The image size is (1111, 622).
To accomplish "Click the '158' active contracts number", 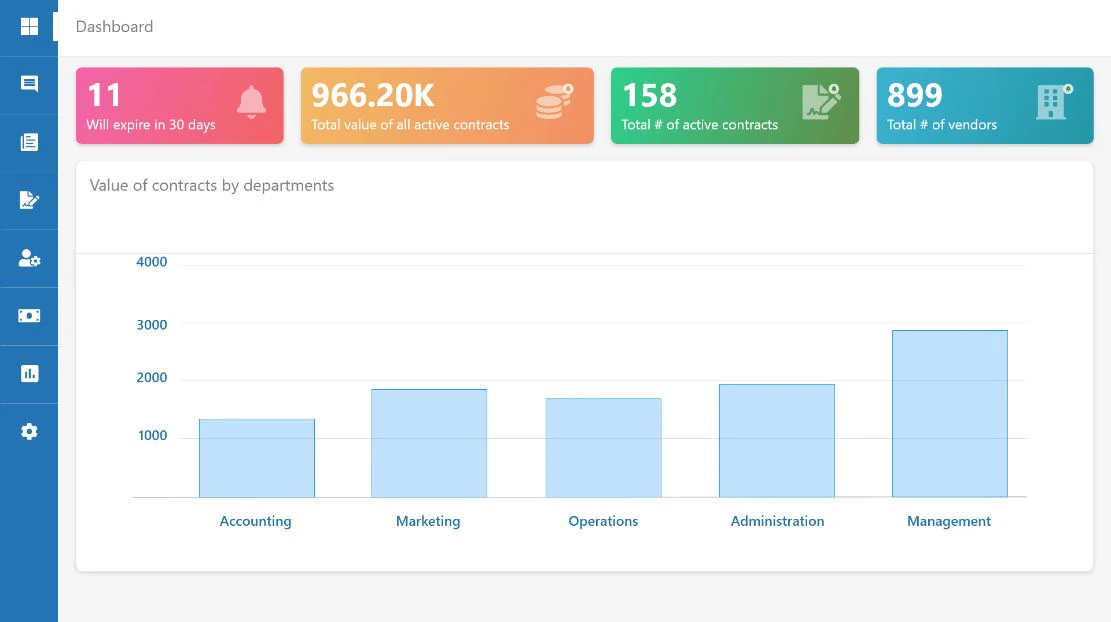I will 650,96.
